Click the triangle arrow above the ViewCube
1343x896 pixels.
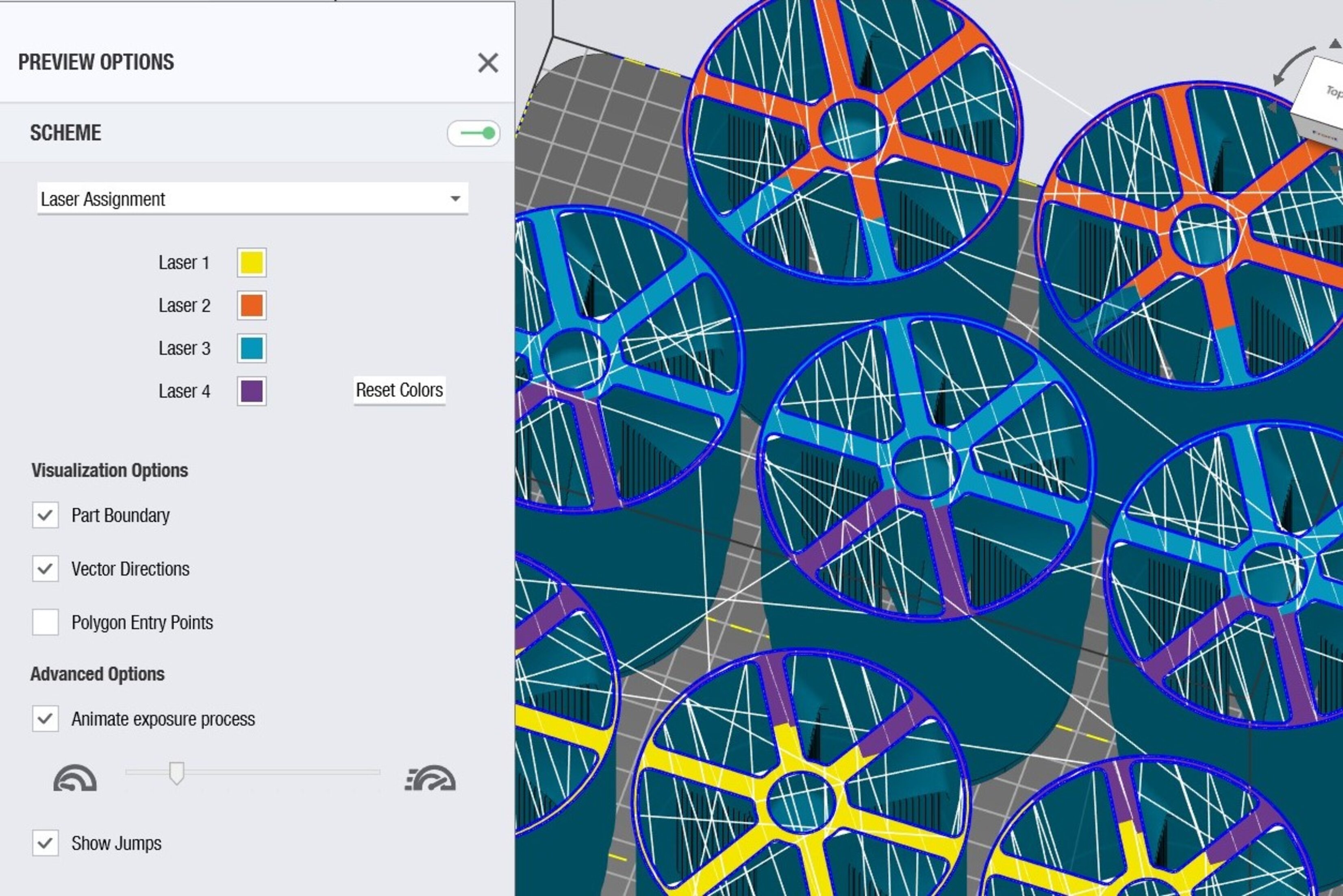pyautogui.click(x=1335, y=44)
